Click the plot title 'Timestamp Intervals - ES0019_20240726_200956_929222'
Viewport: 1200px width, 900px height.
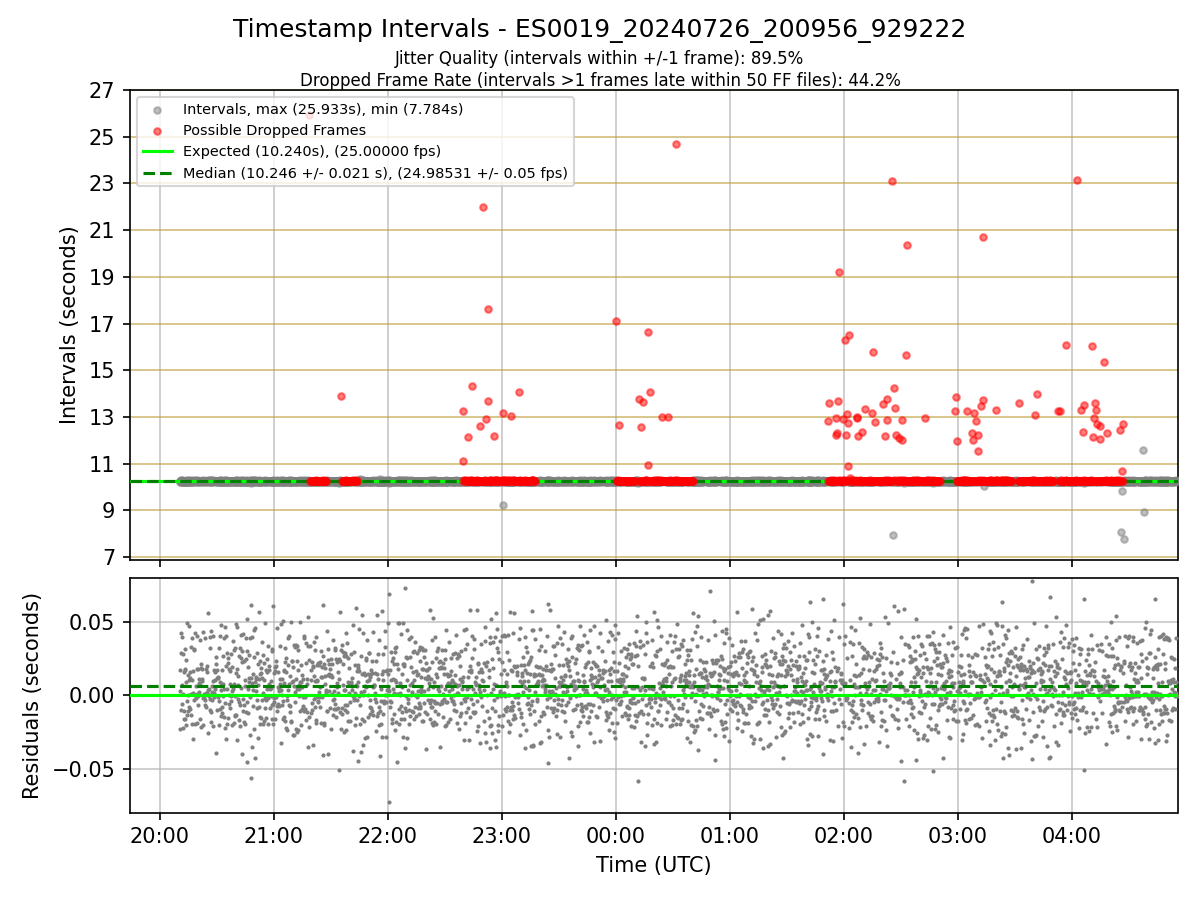[600, 29]
